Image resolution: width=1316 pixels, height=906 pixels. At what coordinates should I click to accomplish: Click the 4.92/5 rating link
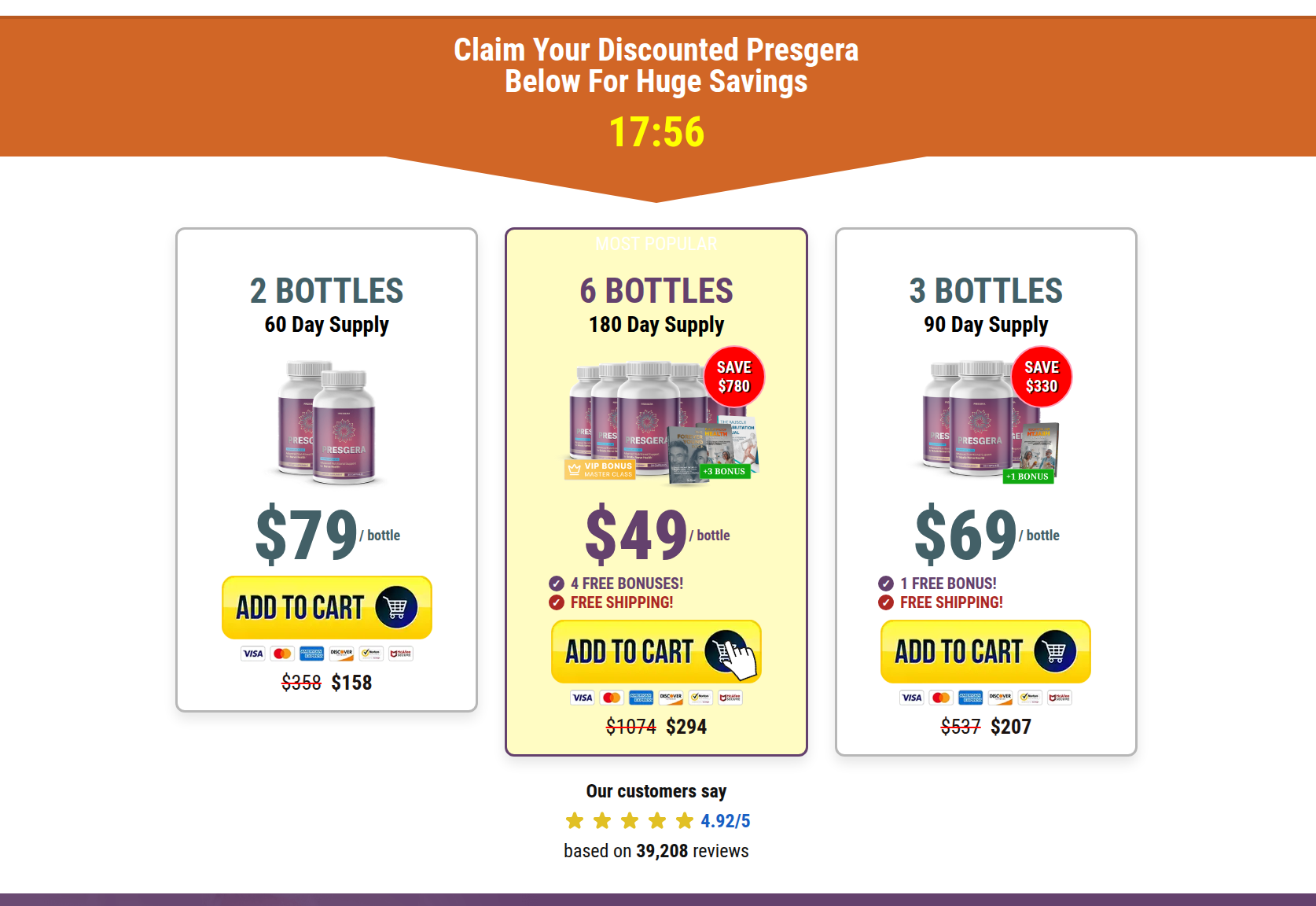click(725, 821)
